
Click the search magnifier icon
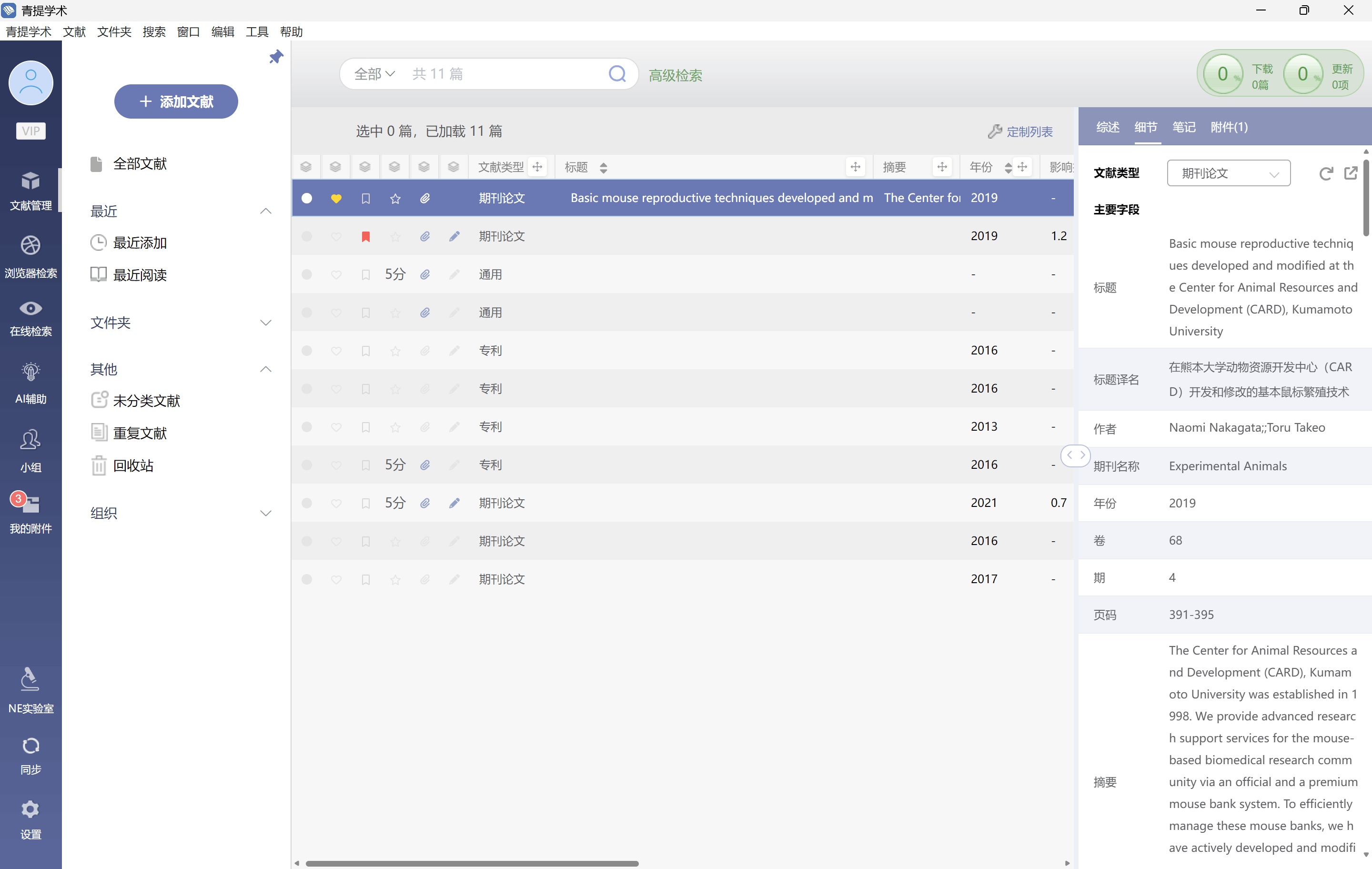(x=617, y=73)
